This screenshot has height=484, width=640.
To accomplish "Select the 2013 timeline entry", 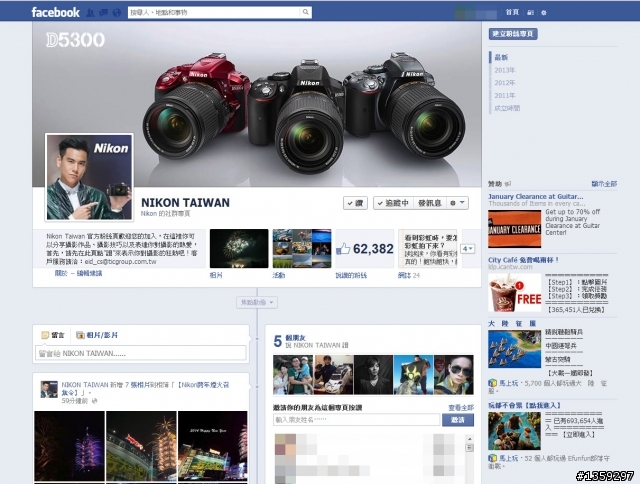I will [x=505, y=70].
